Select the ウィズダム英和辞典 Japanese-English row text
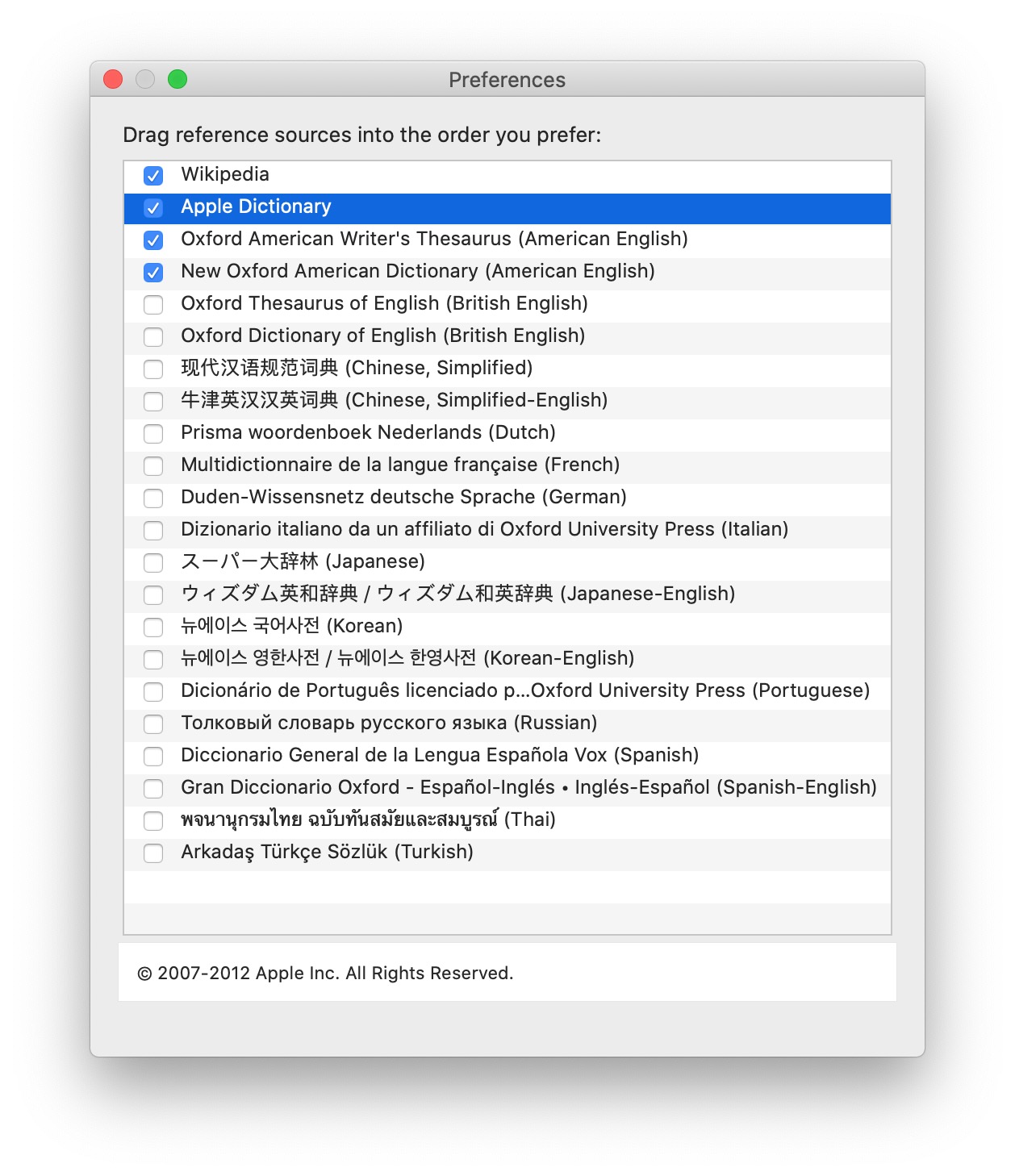1015x1176 pixels. [458, 594]
